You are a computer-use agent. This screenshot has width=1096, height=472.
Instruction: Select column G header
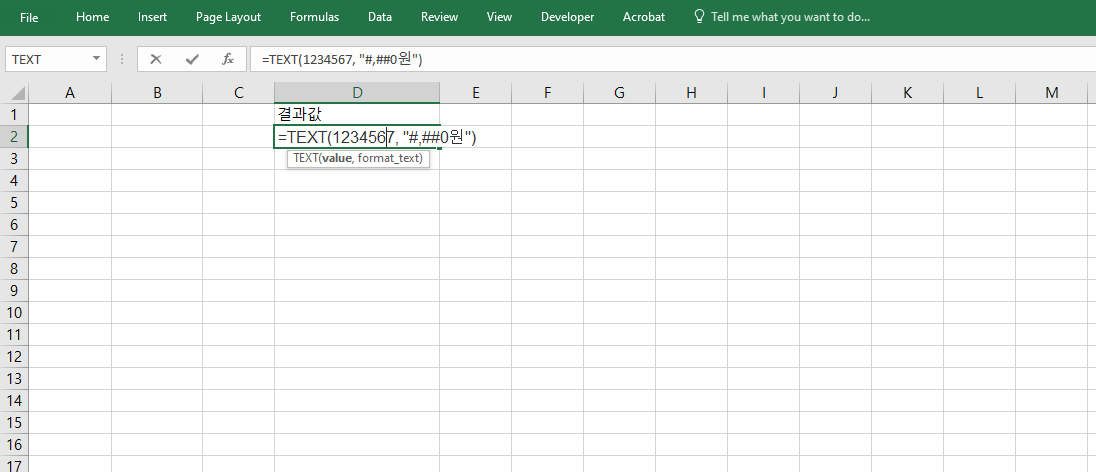[619, 92]
